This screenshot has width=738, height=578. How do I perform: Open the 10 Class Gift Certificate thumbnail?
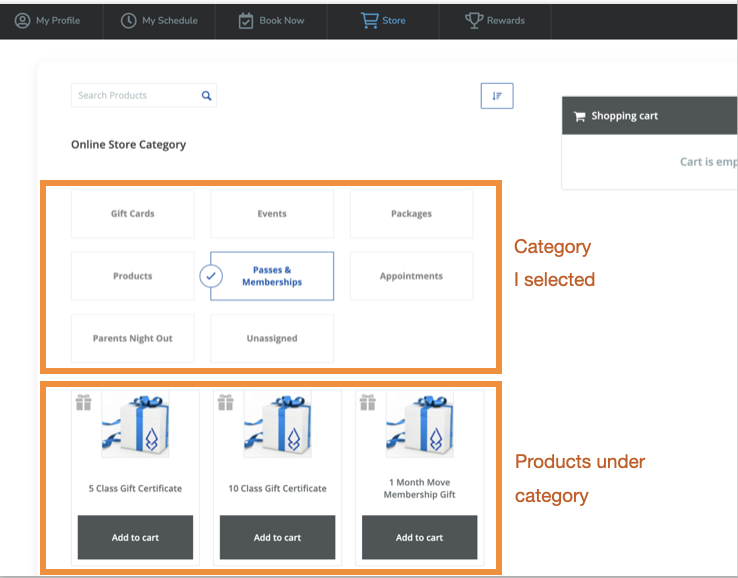click(277, 424)
